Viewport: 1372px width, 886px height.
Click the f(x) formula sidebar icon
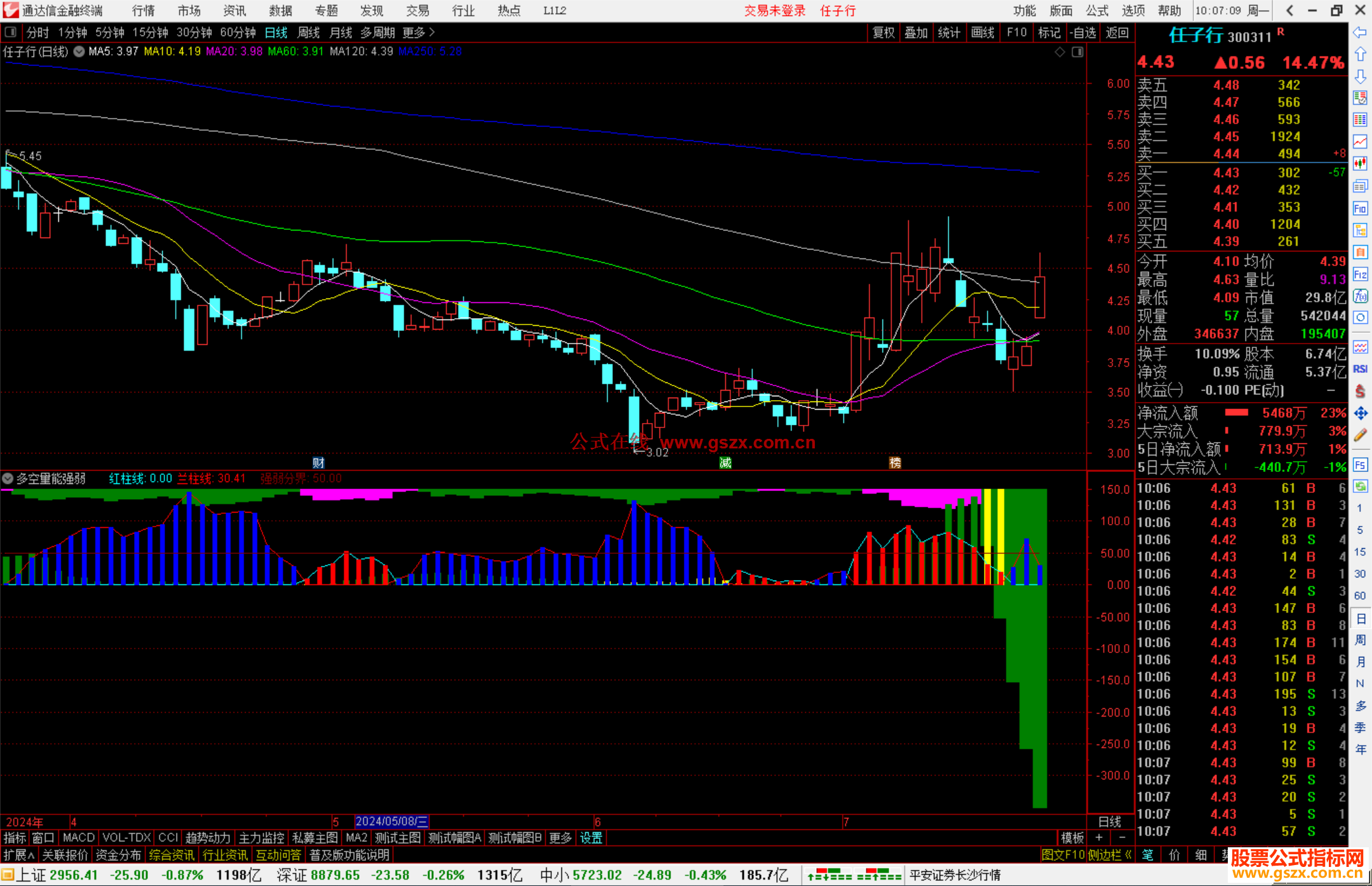[x=1360, y=296]
